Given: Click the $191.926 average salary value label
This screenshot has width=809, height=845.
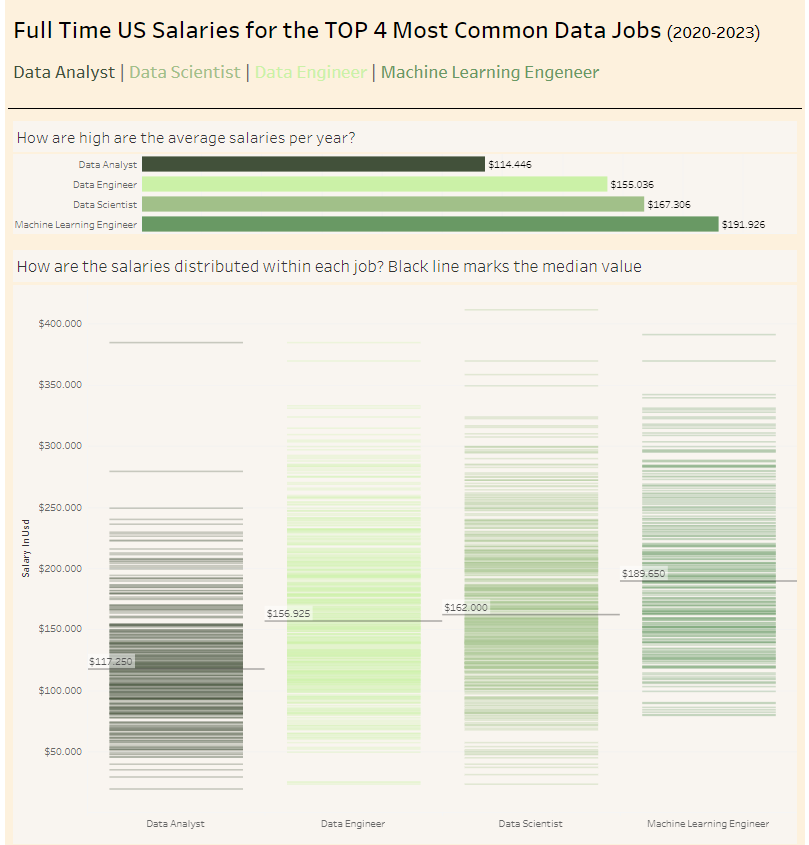Looking at the screenshot, I should [743, 225].
